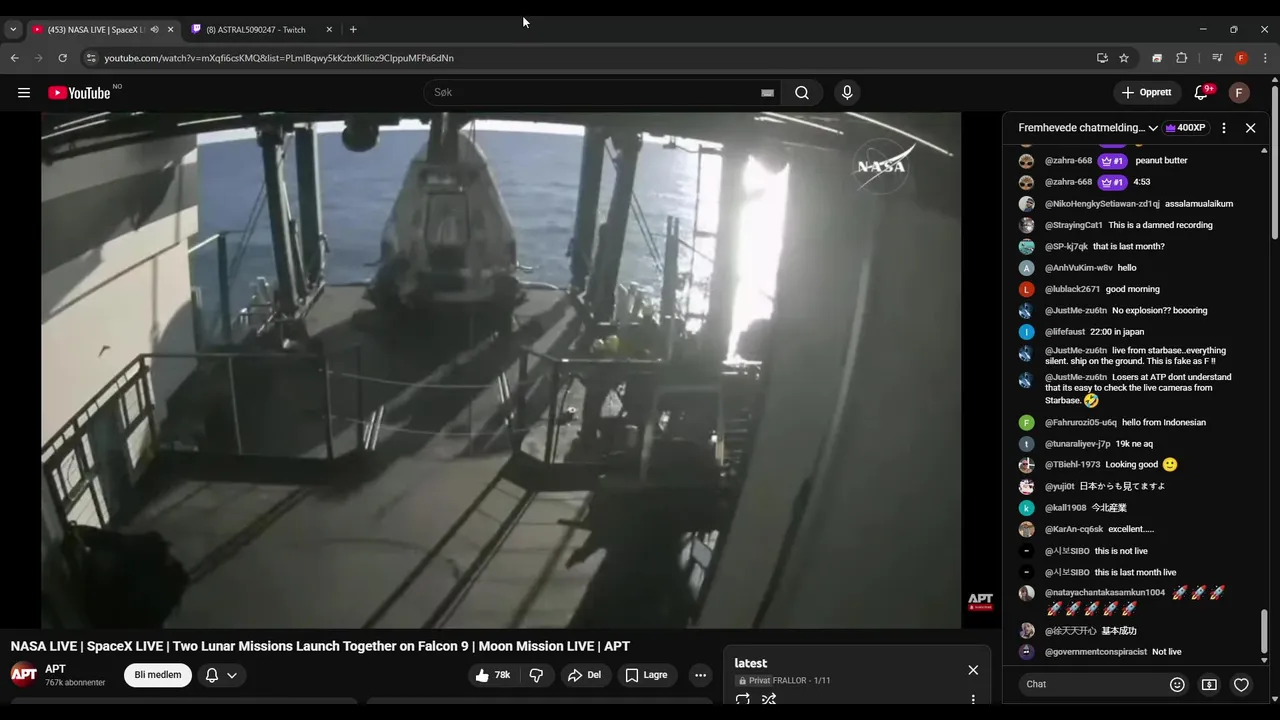Image resolution: width=1280 pixels, height=720 pixels.
Task: Save the video with Lagre button
Action: (647, 675)
